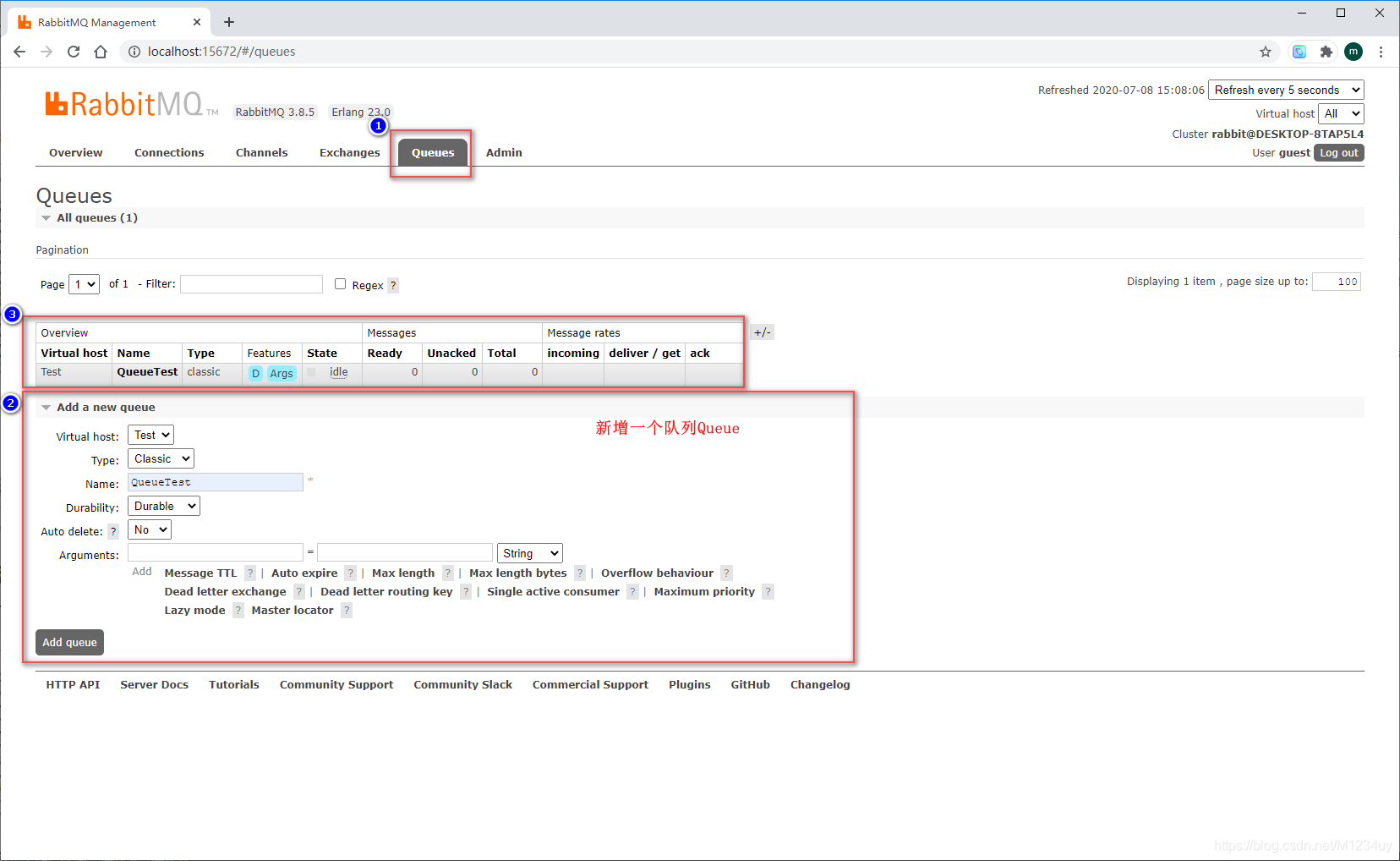Enable the Regex filter checkbox

340,284
